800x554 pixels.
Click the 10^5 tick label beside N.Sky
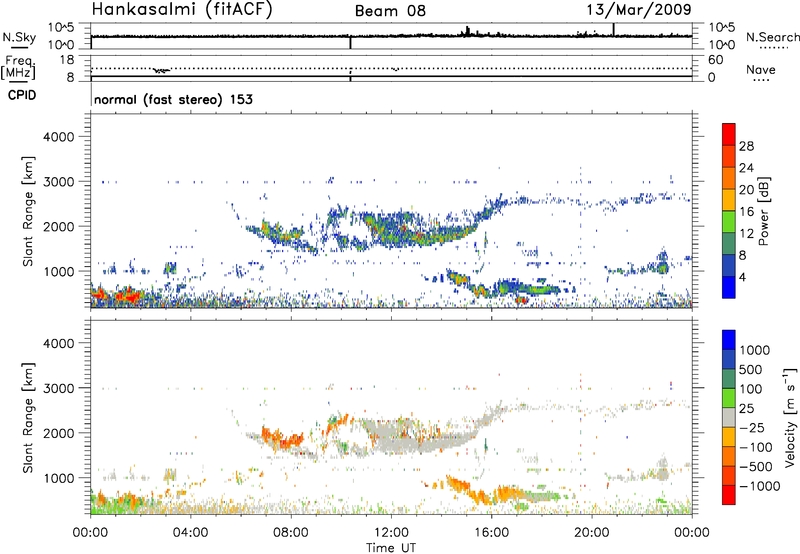(61, 27)
